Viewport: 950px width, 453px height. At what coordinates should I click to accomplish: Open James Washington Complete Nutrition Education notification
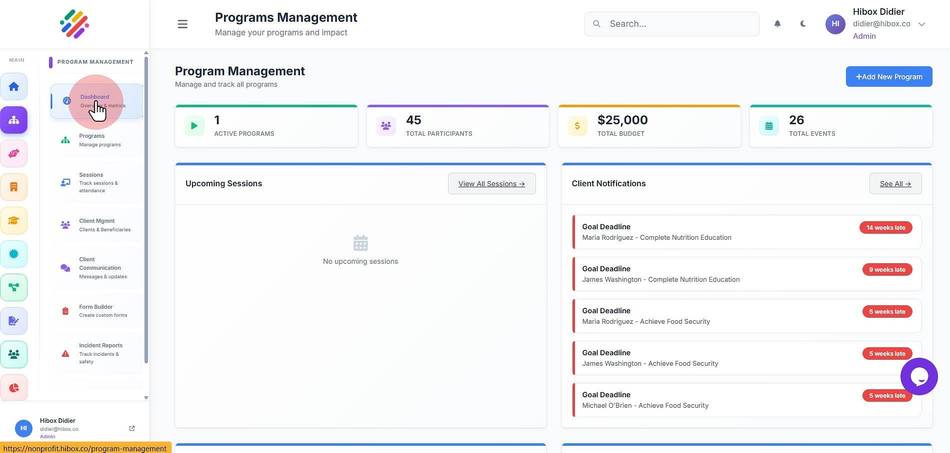tap(746, 274)
